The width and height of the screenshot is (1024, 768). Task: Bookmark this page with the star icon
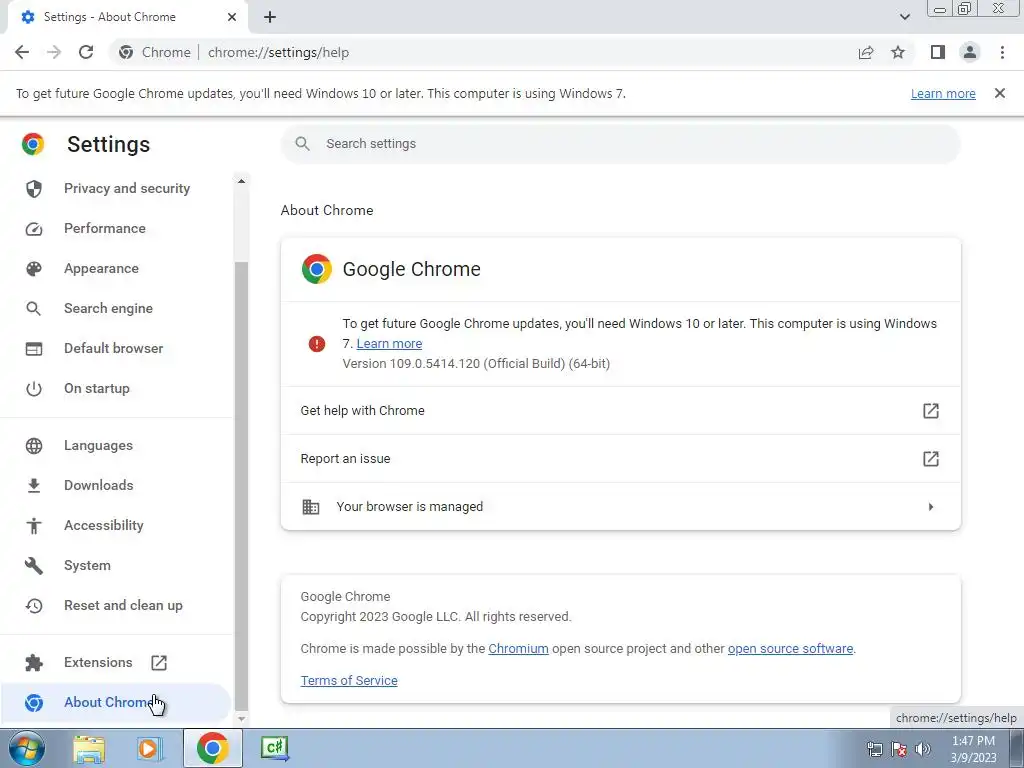[x=898, y=52]
